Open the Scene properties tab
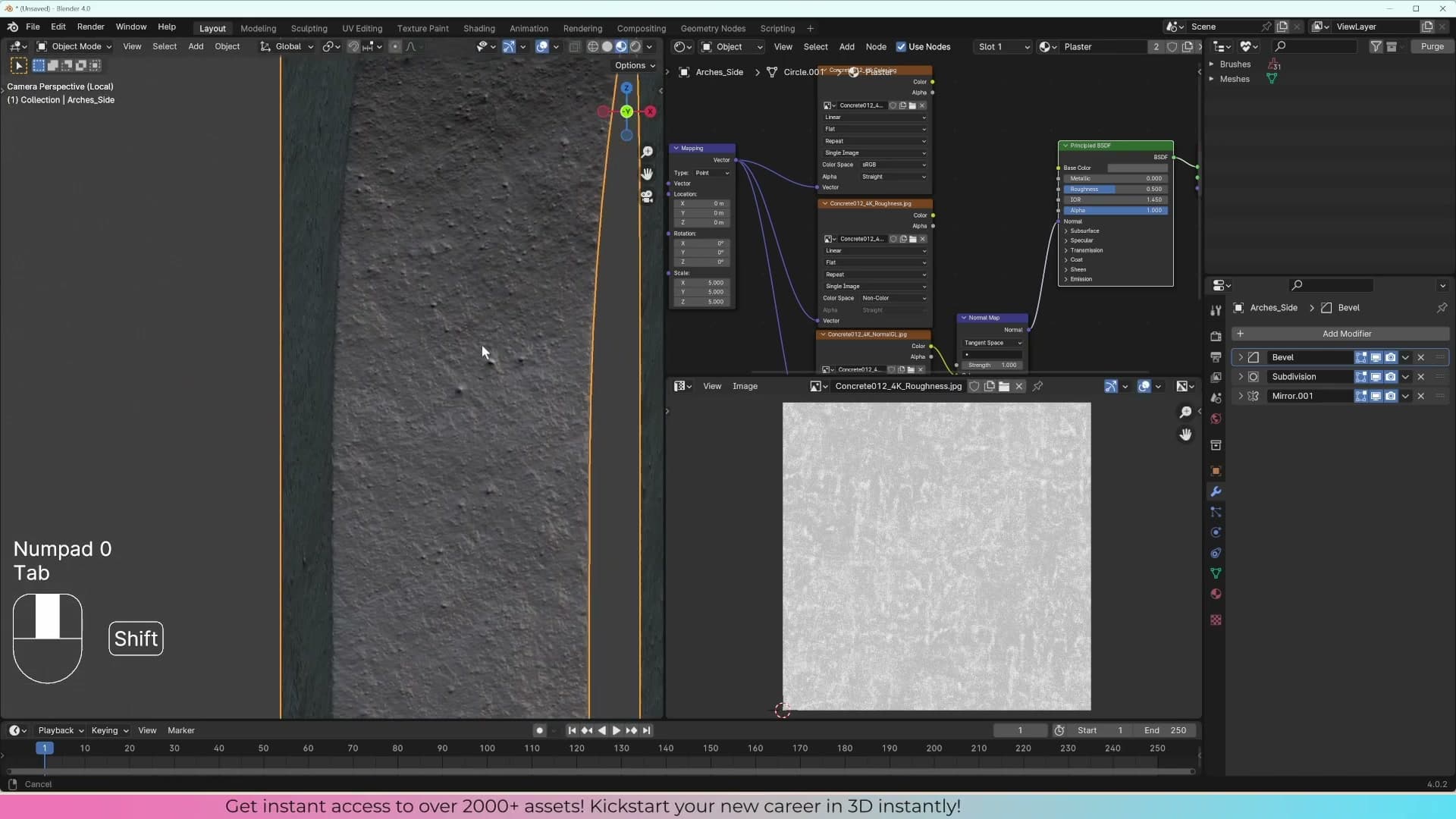 coord(1216,397)
